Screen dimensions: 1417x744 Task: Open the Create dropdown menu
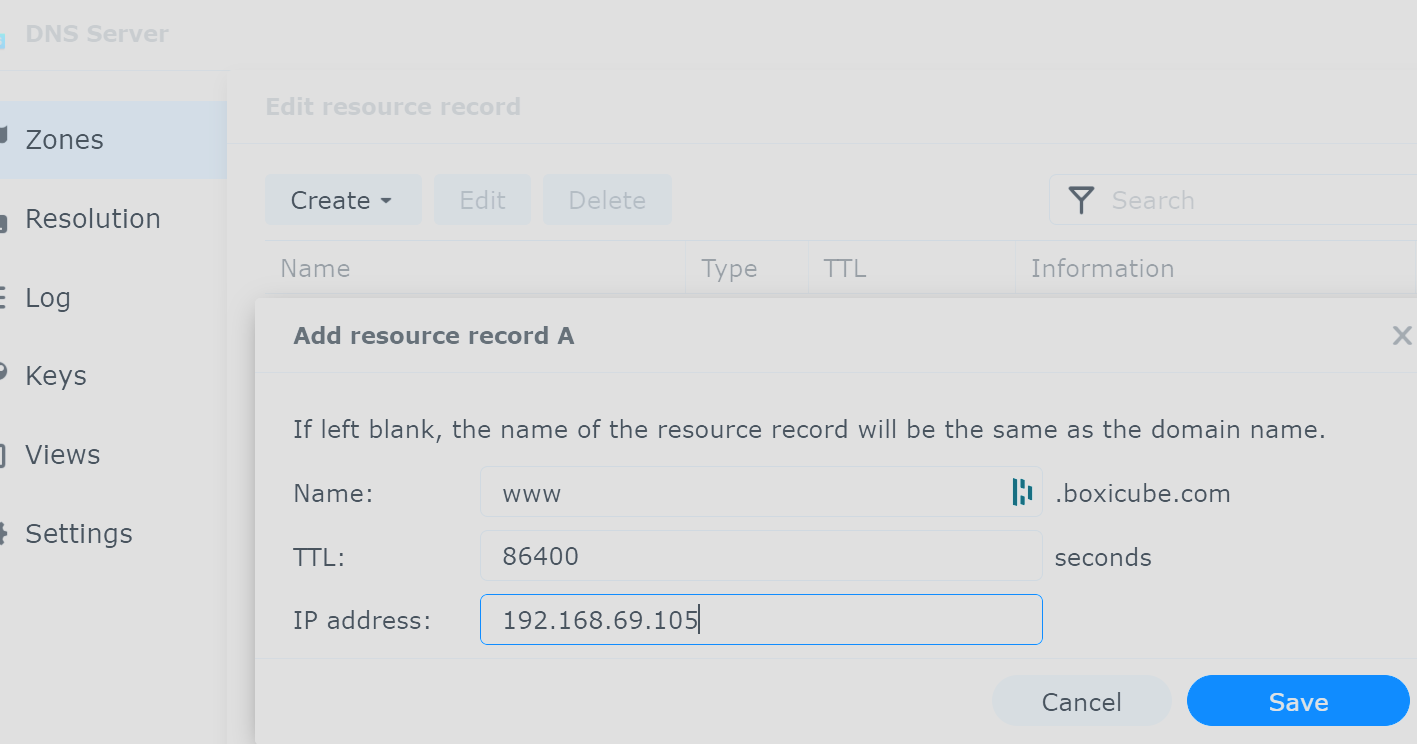click(x=343, y=200)
